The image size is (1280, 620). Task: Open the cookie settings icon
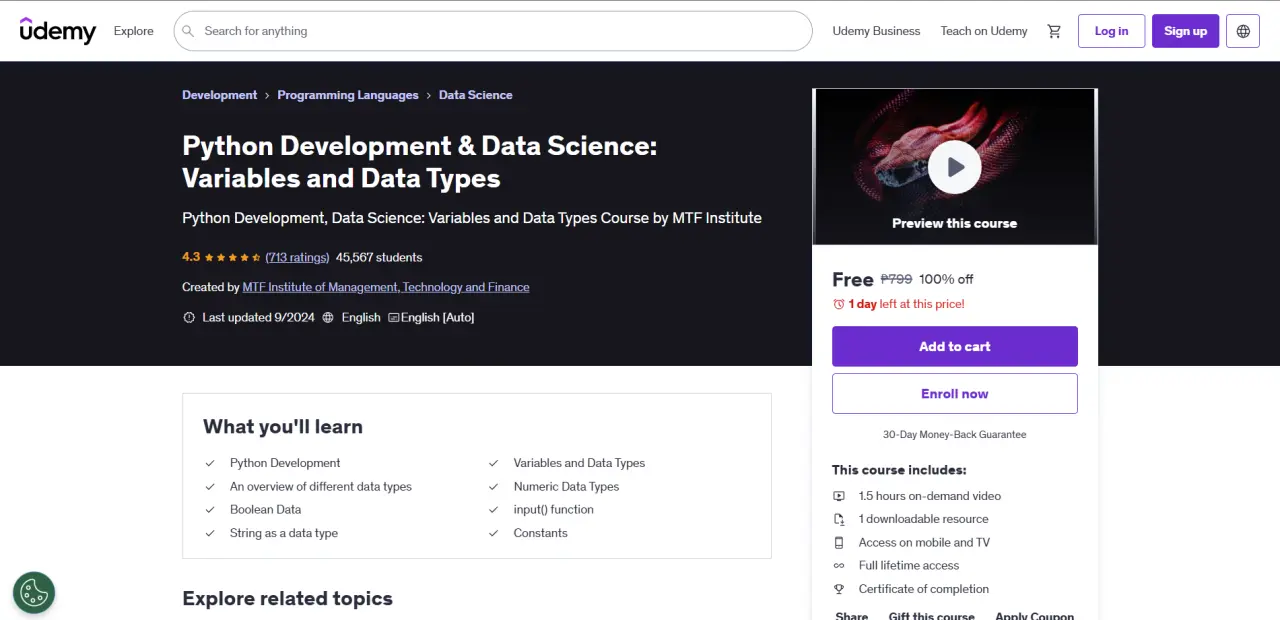(x=34, y=592)
